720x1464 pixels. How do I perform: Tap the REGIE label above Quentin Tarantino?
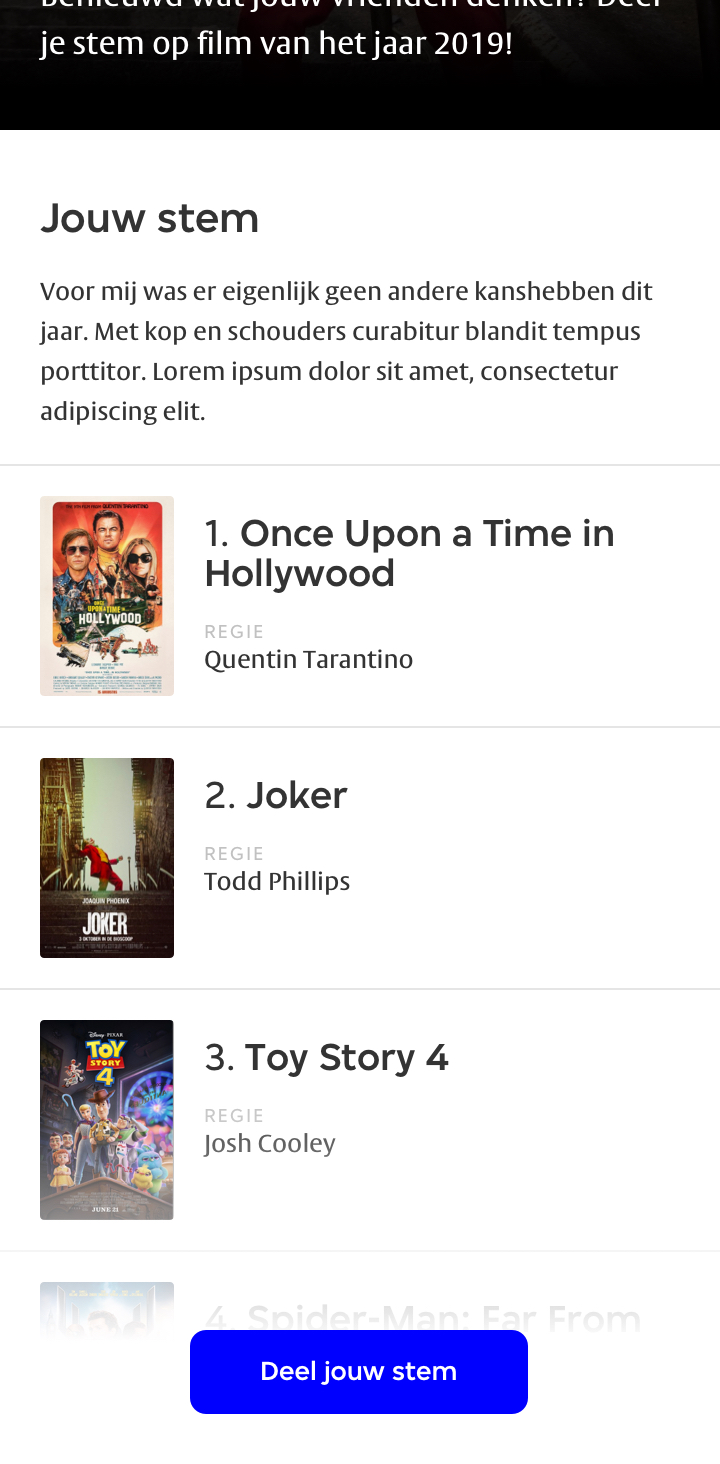coord(234,632)
